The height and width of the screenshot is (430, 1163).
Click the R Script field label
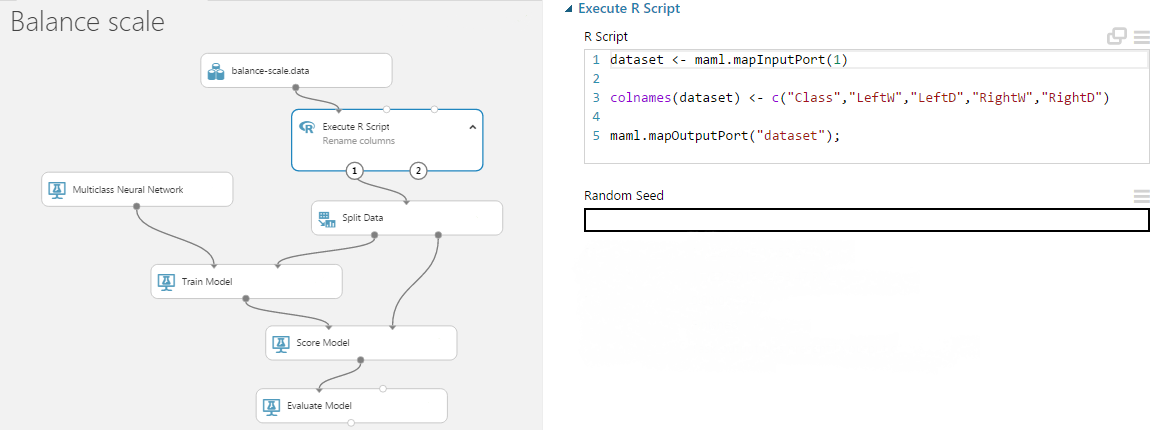(x=606, y=36)
